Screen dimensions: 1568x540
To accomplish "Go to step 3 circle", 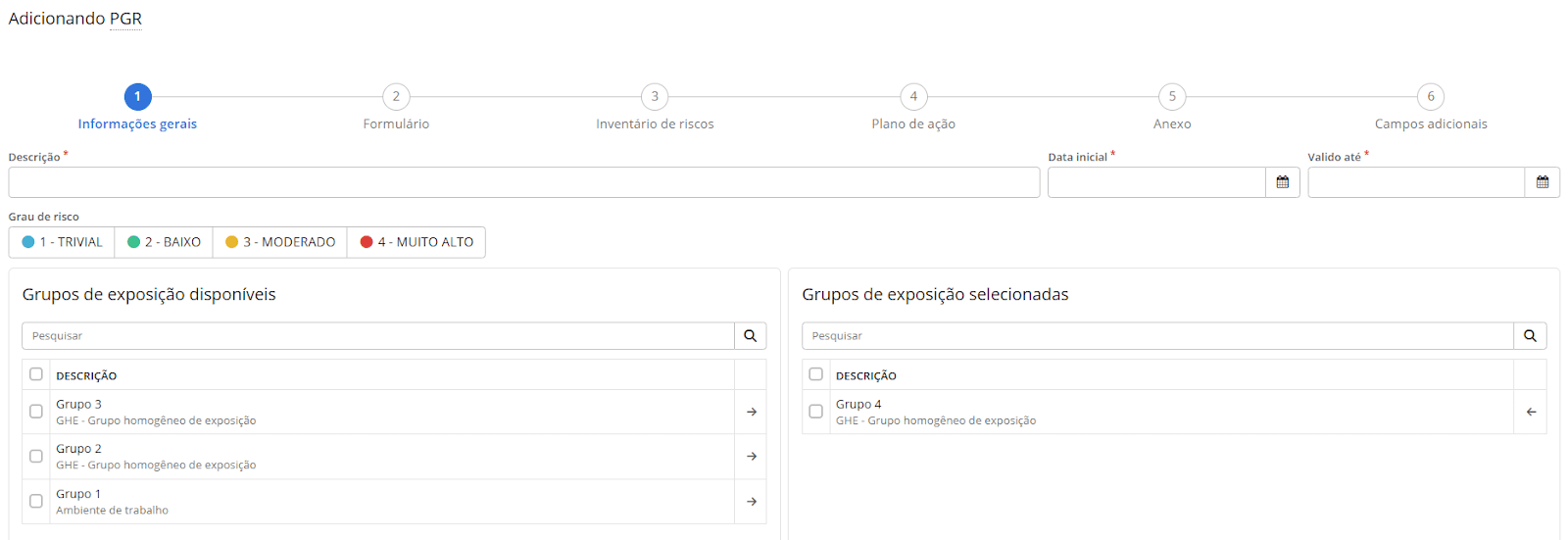I will click(x=655, y=96).
